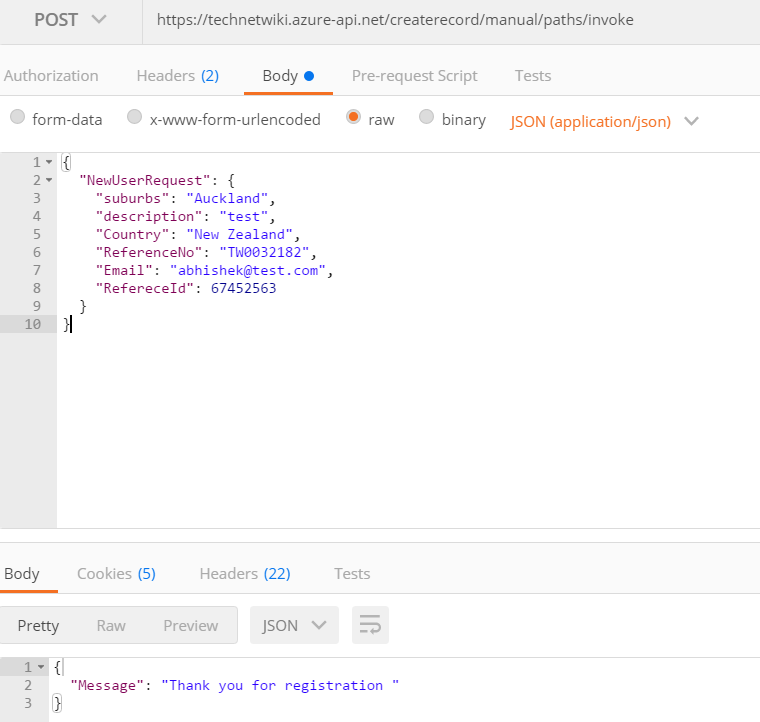Click the "ReferenceNo" key text
The height and width of the screenshot is (722, 760).
click(x=149, y=252)
